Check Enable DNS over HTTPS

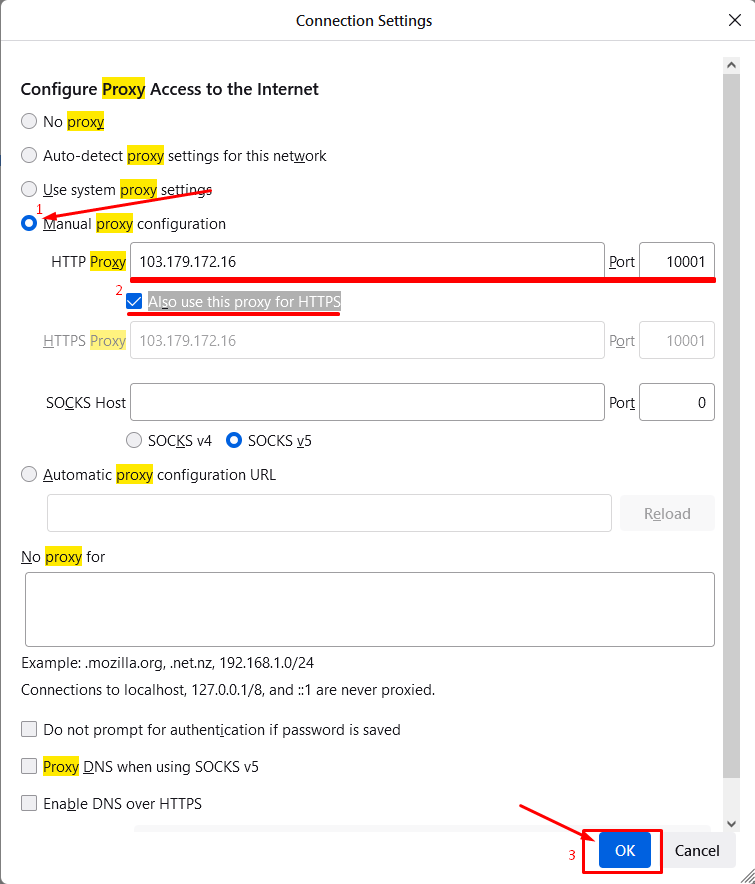29,804
